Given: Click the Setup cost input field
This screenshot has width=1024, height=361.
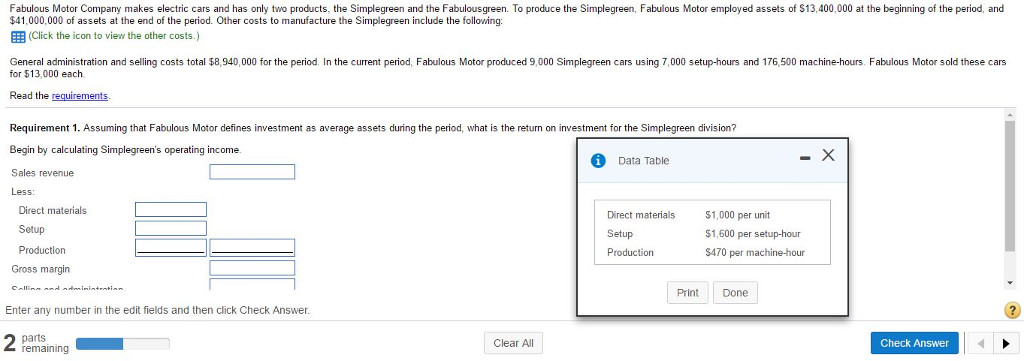Looking at the screenshot, I should click(171, 228).
